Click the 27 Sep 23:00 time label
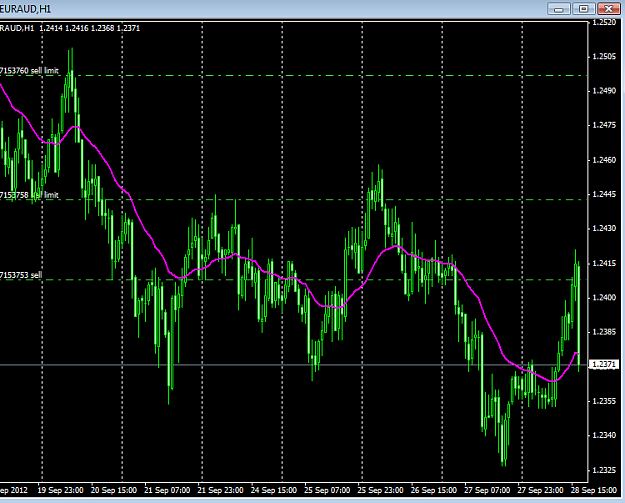Viewport: 625px width, 503px height. coord(540,490)
